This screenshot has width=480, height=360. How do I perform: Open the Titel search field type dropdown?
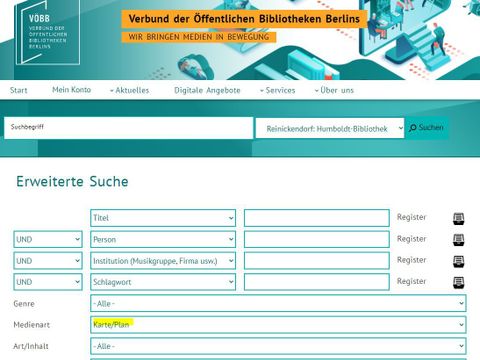click(163, 218)
